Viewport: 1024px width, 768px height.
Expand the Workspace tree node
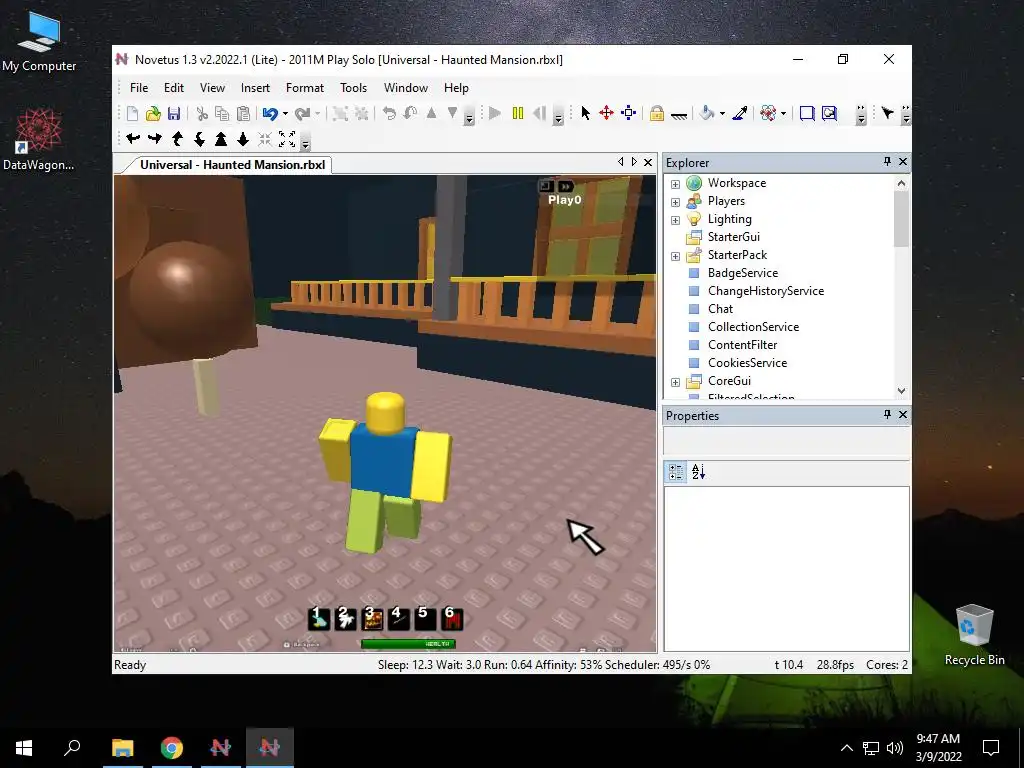pos(675,184)
